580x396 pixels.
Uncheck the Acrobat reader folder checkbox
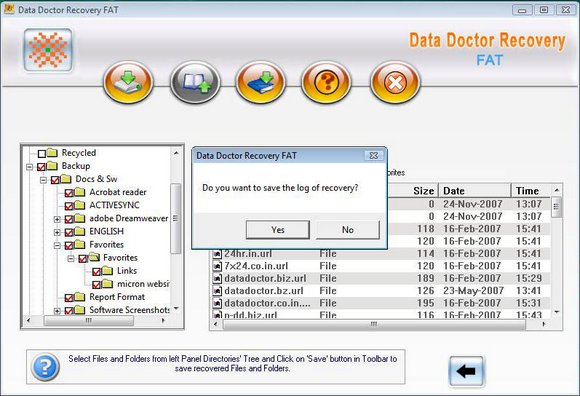(x=69, y=193)
